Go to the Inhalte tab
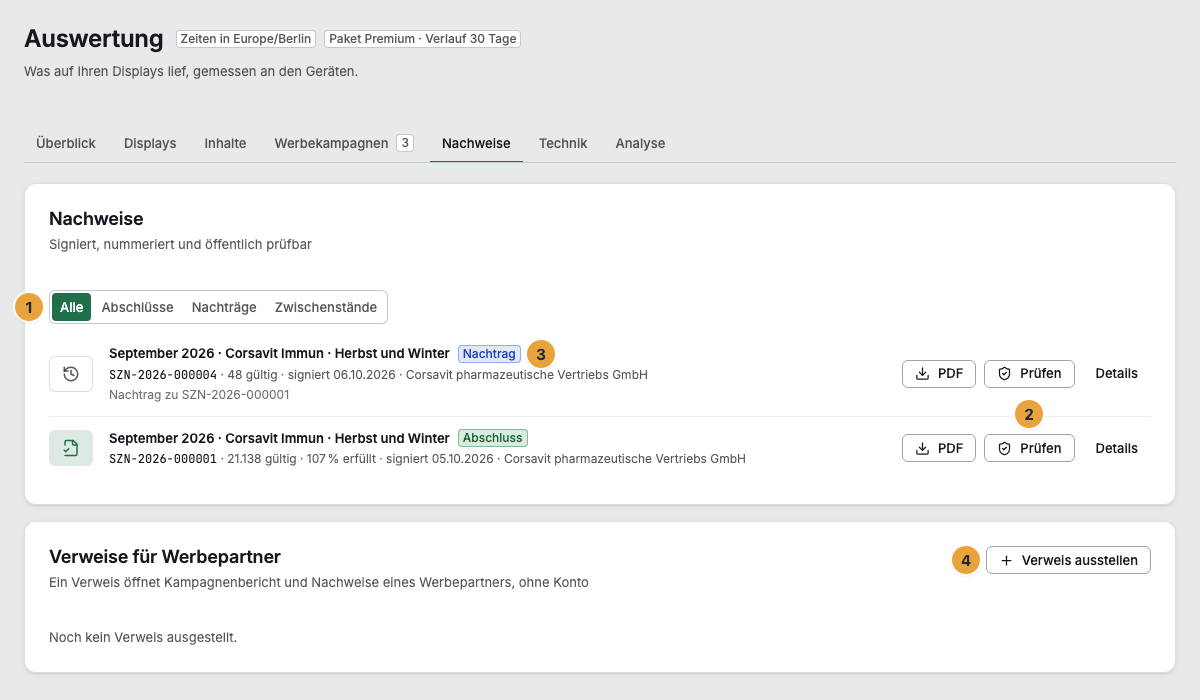 click(225, 143)
